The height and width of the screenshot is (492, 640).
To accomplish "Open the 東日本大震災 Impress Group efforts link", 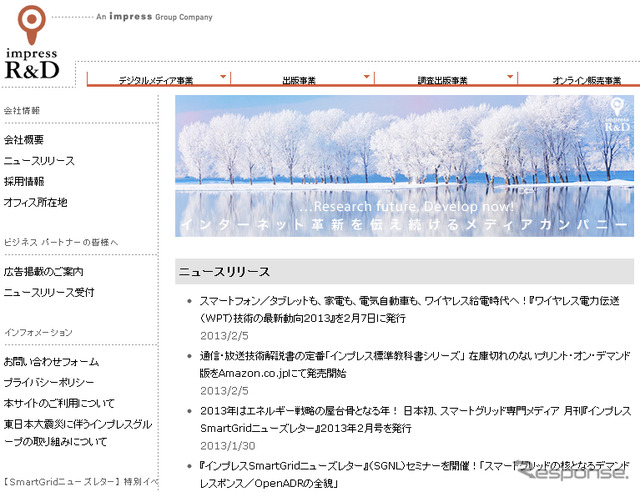I will (78, 433).
